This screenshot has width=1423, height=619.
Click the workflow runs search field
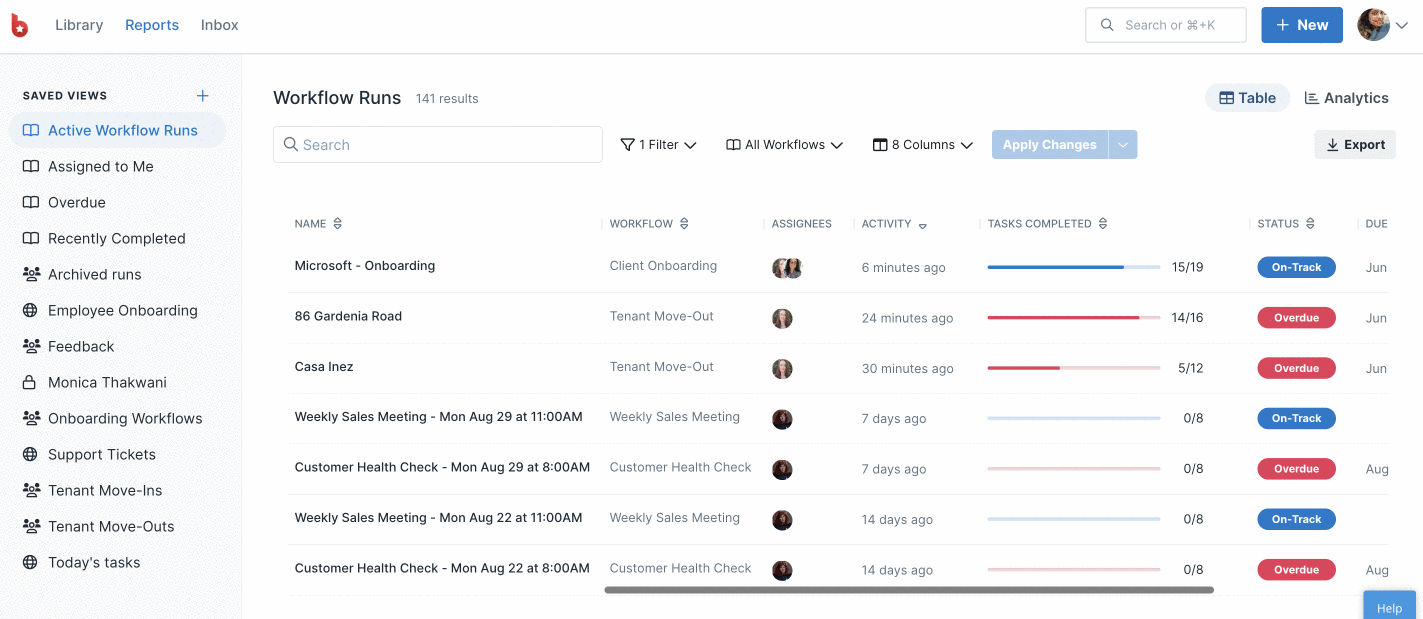point(438,145)
